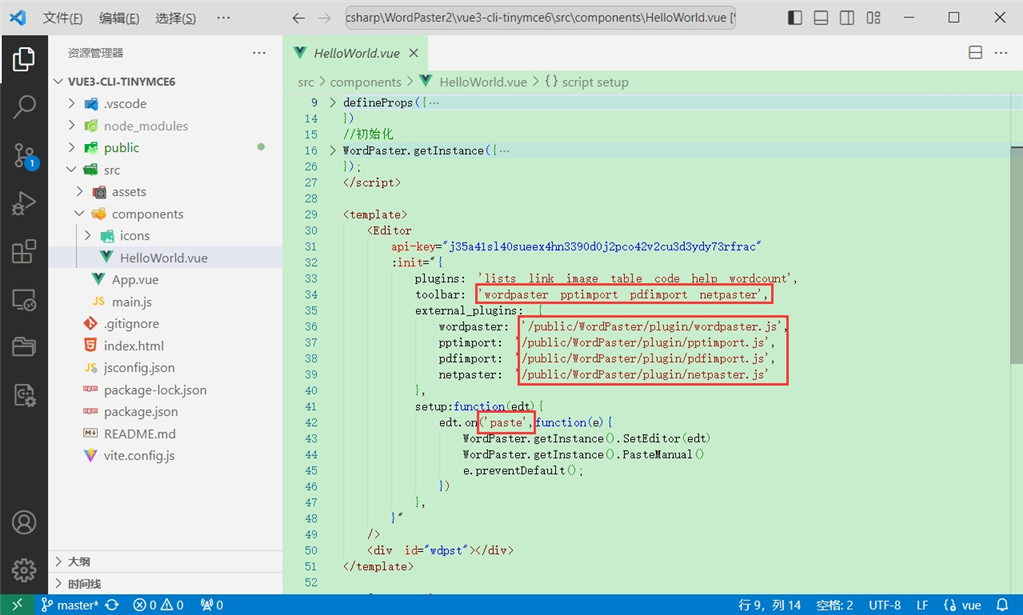Open the Source Control view
The height and width of the screenshot is (615, 1023).
[x=24, y=157]
